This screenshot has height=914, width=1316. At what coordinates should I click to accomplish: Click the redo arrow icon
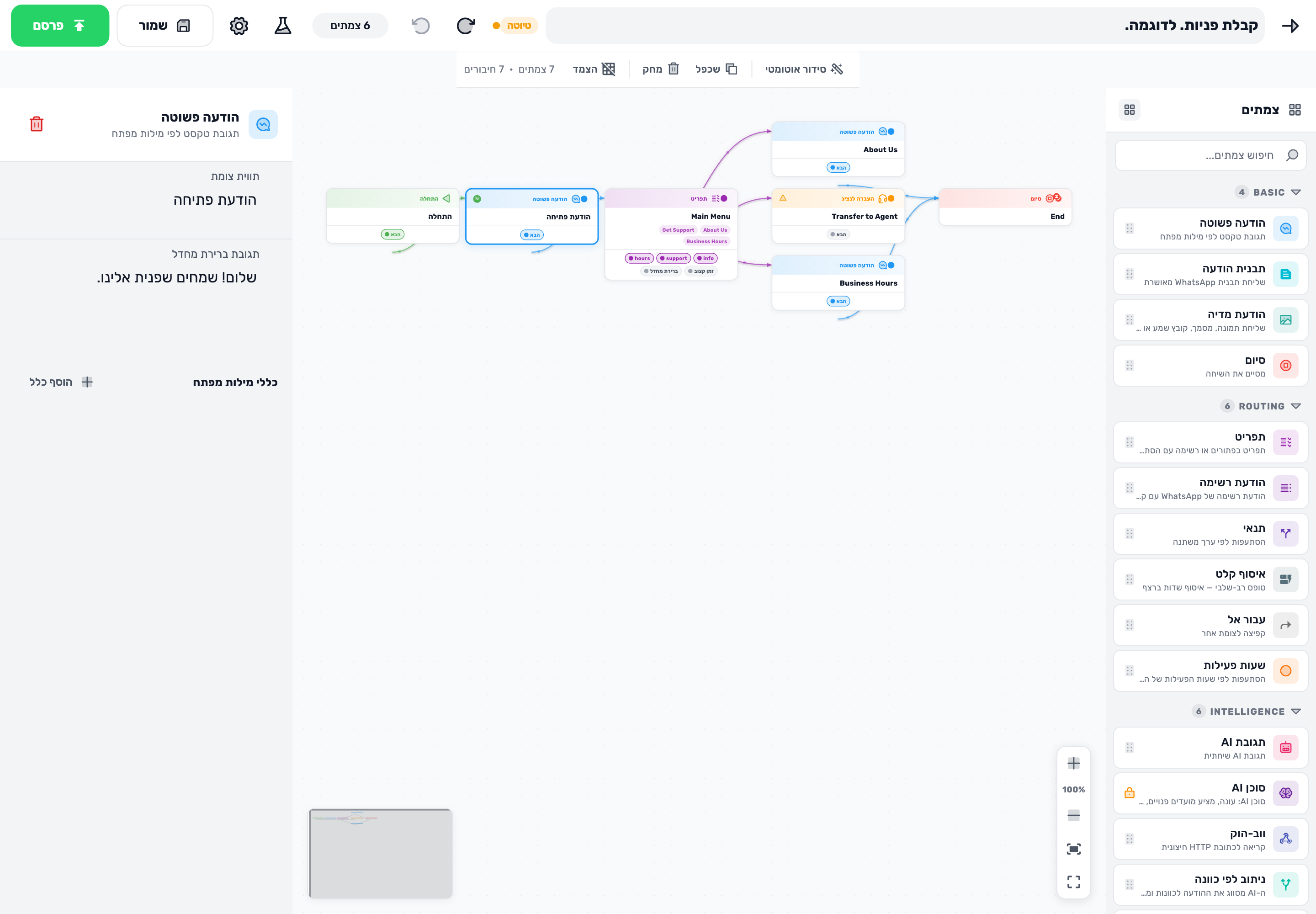point(466,26)
